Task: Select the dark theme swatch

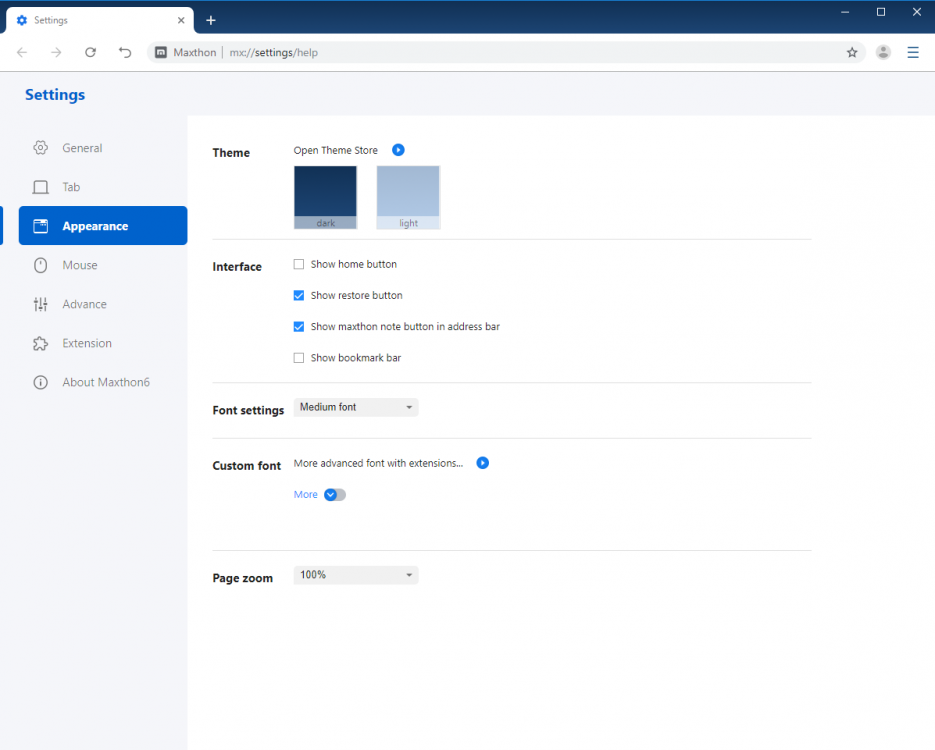Action: click(x=325, y=196)
